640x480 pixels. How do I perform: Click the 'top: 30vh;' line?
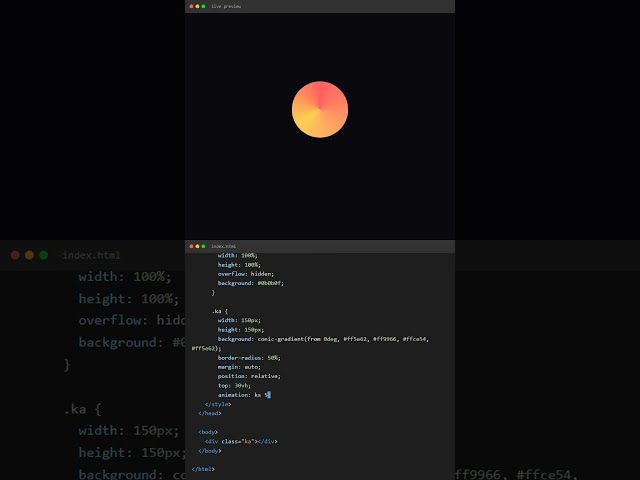click(x=234, y=386)
